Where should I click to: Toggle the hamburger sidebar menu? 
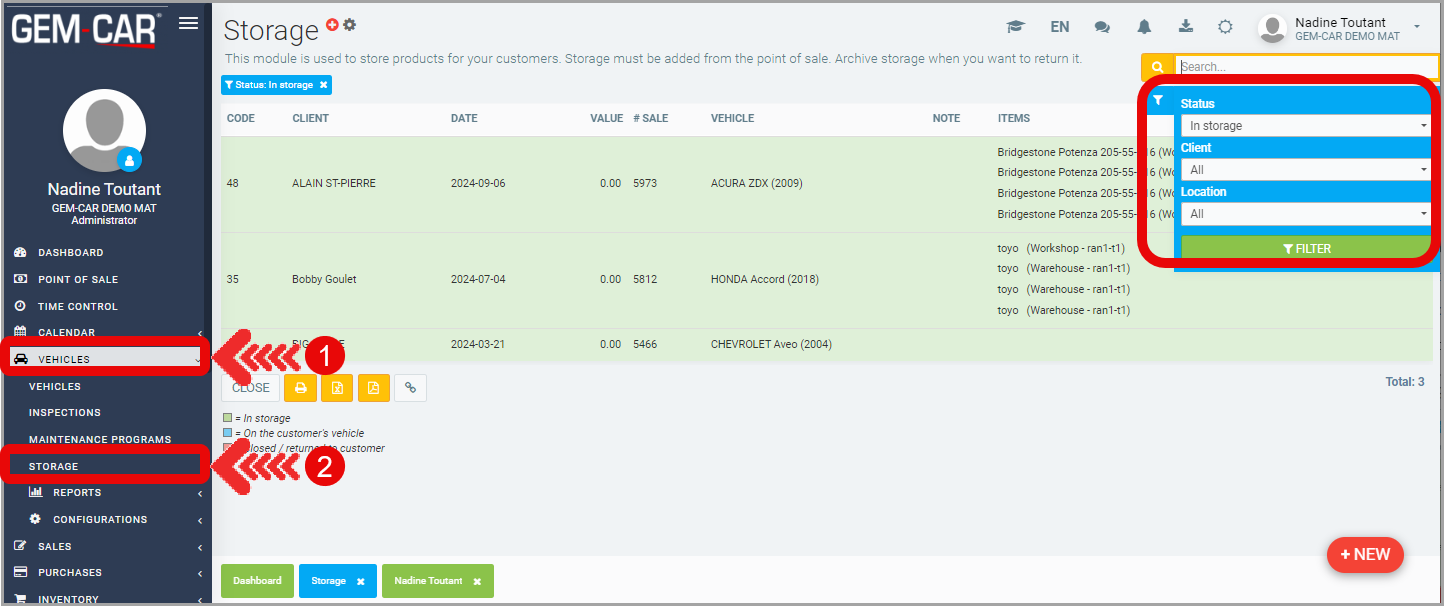point(188,24)
